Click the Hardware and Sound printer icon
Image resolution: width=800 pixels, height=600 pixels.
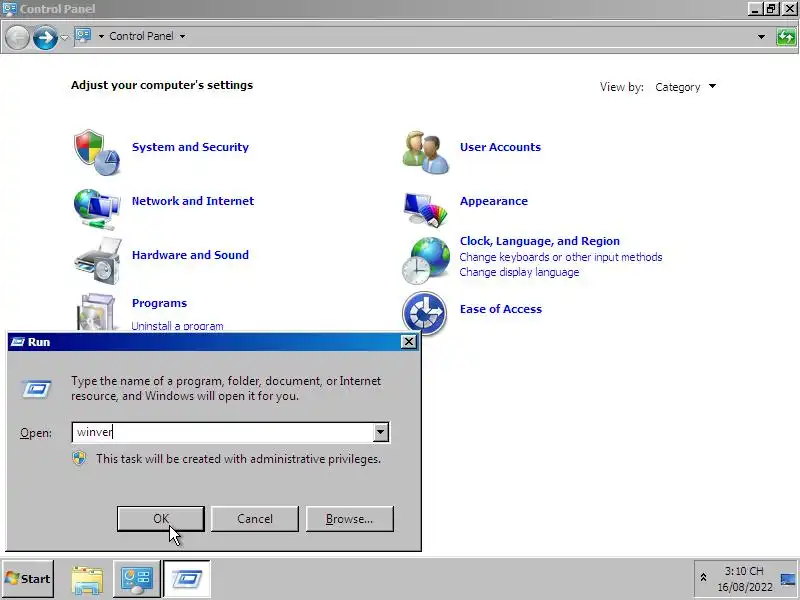97,261
